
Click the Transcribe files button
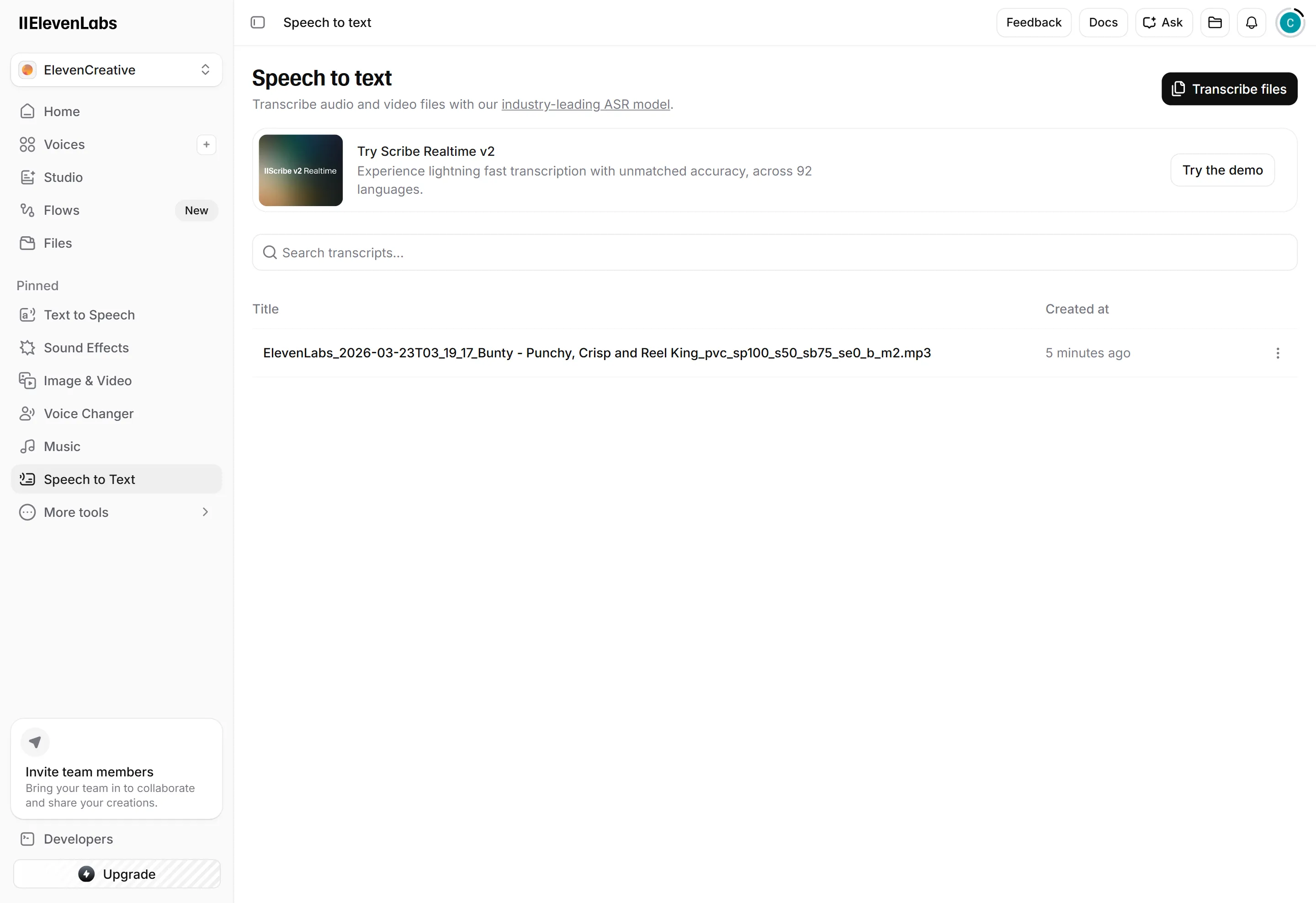[x=1229, y=88]
